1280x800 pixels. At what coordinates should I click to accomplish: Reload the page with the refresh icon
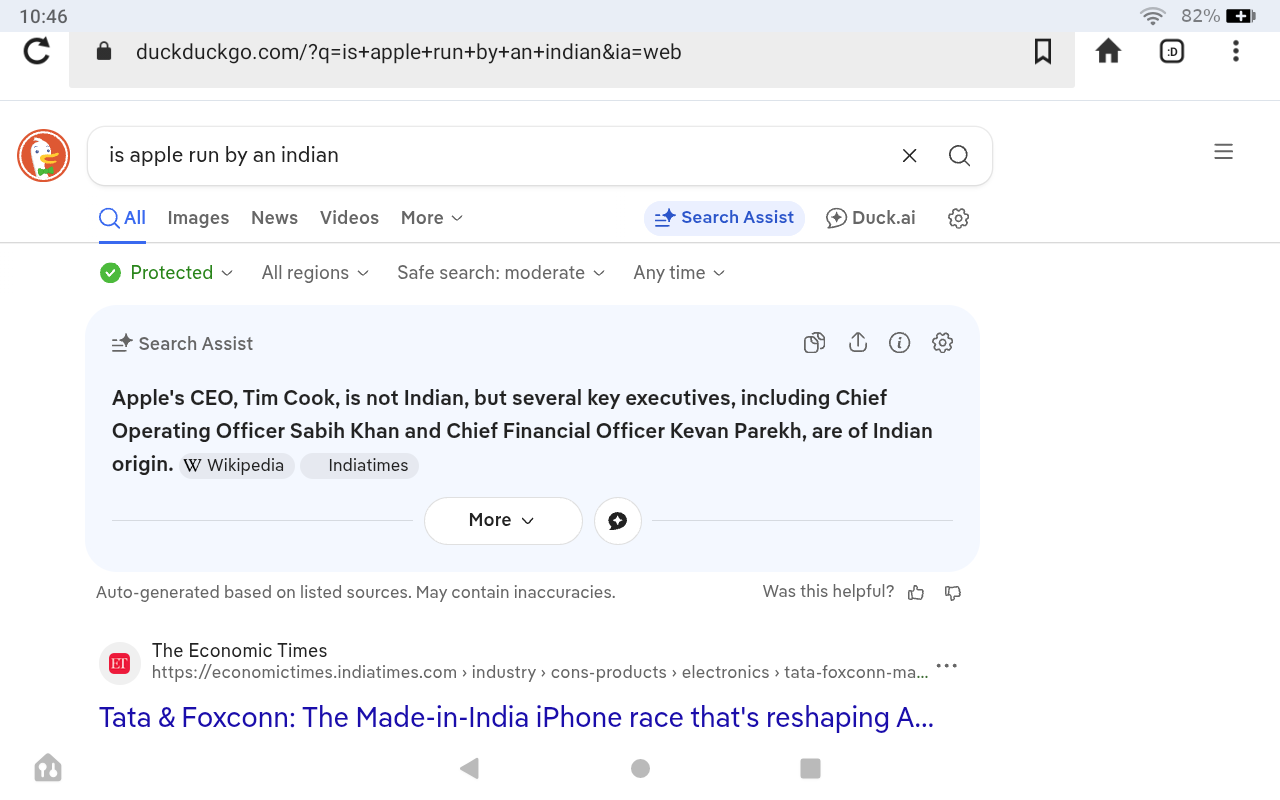(x=37, y=51)
